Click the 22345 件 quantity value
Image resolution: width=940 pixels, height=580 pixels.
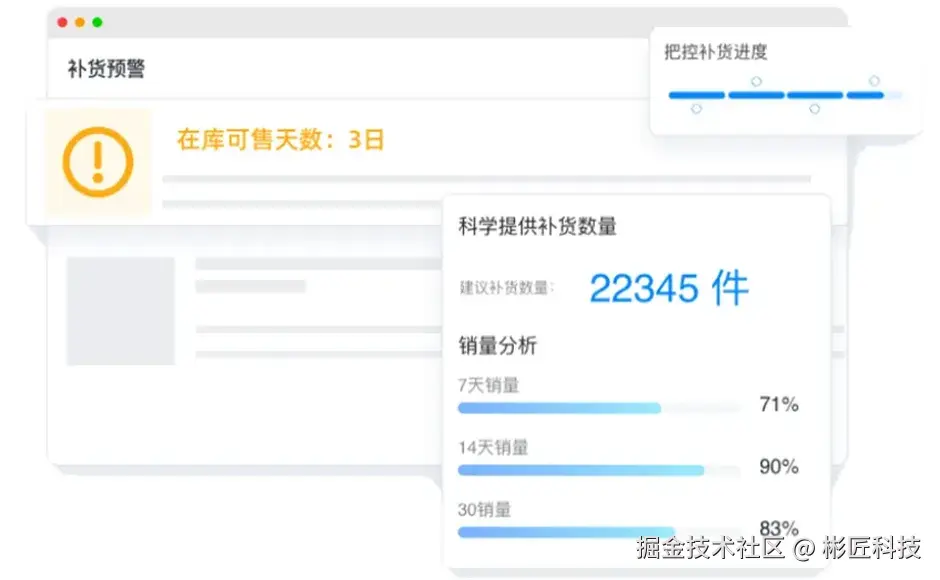(x=668, y=288)
